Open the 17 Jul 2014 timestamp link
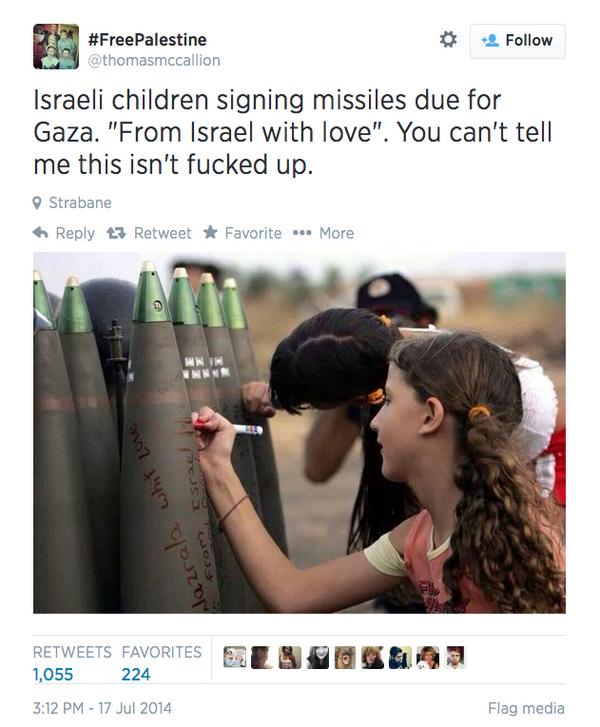The height and width of the screenshot is (727, 600). [x=102, y=708]
